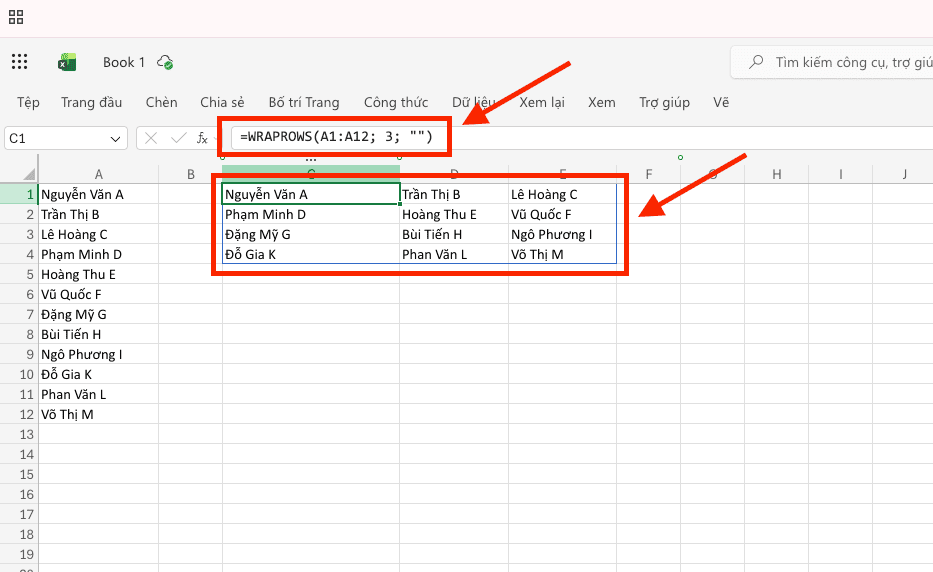This screenshot has height=572, width=933.
Task: Select column B header
Action: [190, 174]
